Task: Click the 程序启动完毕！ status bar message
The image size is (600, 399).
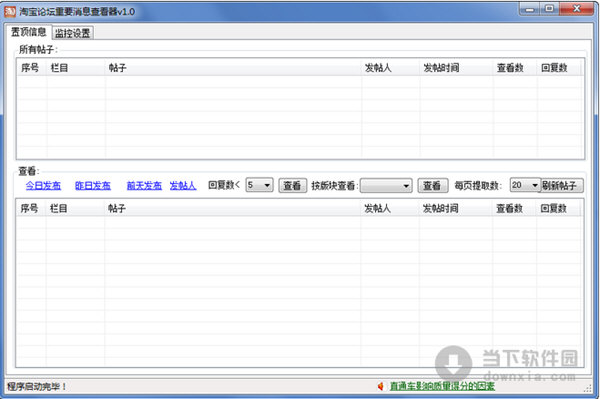Action: tap(37, 386)
